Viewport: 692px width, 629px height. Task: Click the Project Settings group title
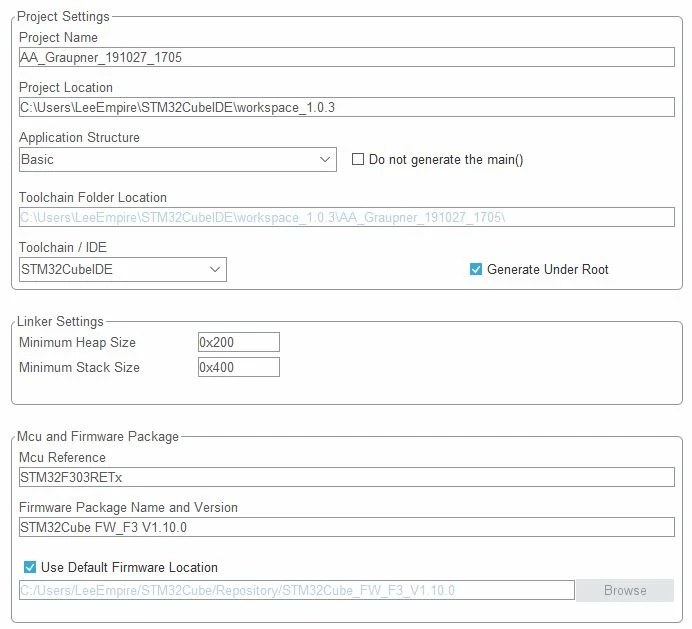pos(63,16)
